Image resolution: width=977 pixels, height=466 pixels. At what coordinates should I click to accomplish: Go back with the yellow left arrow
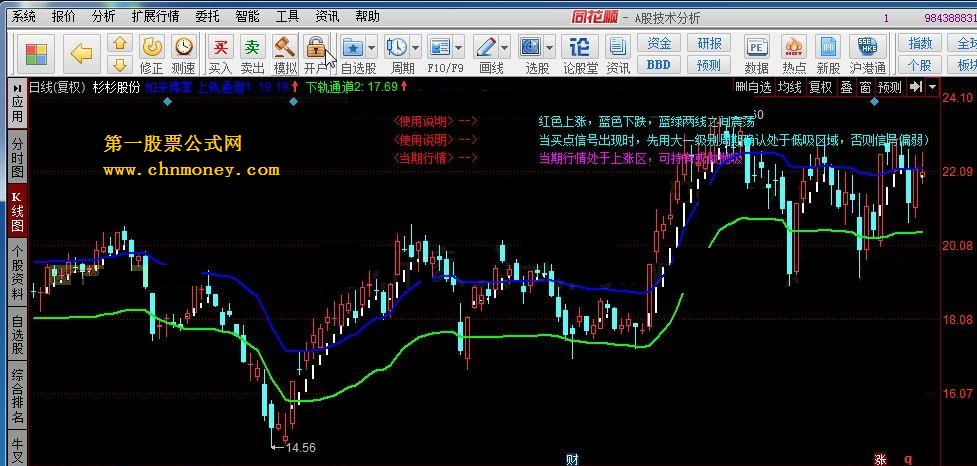click(82, 54)
